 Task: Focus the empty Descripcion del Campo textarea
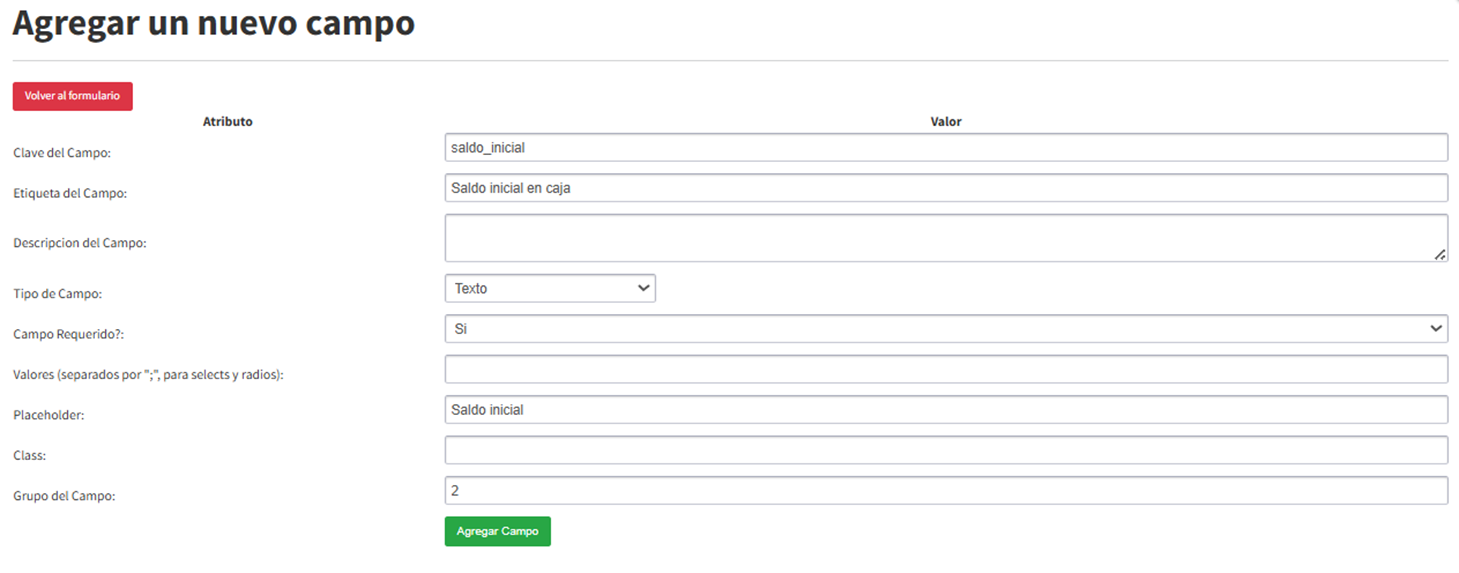pyautogui.click(x=946, y=238)
